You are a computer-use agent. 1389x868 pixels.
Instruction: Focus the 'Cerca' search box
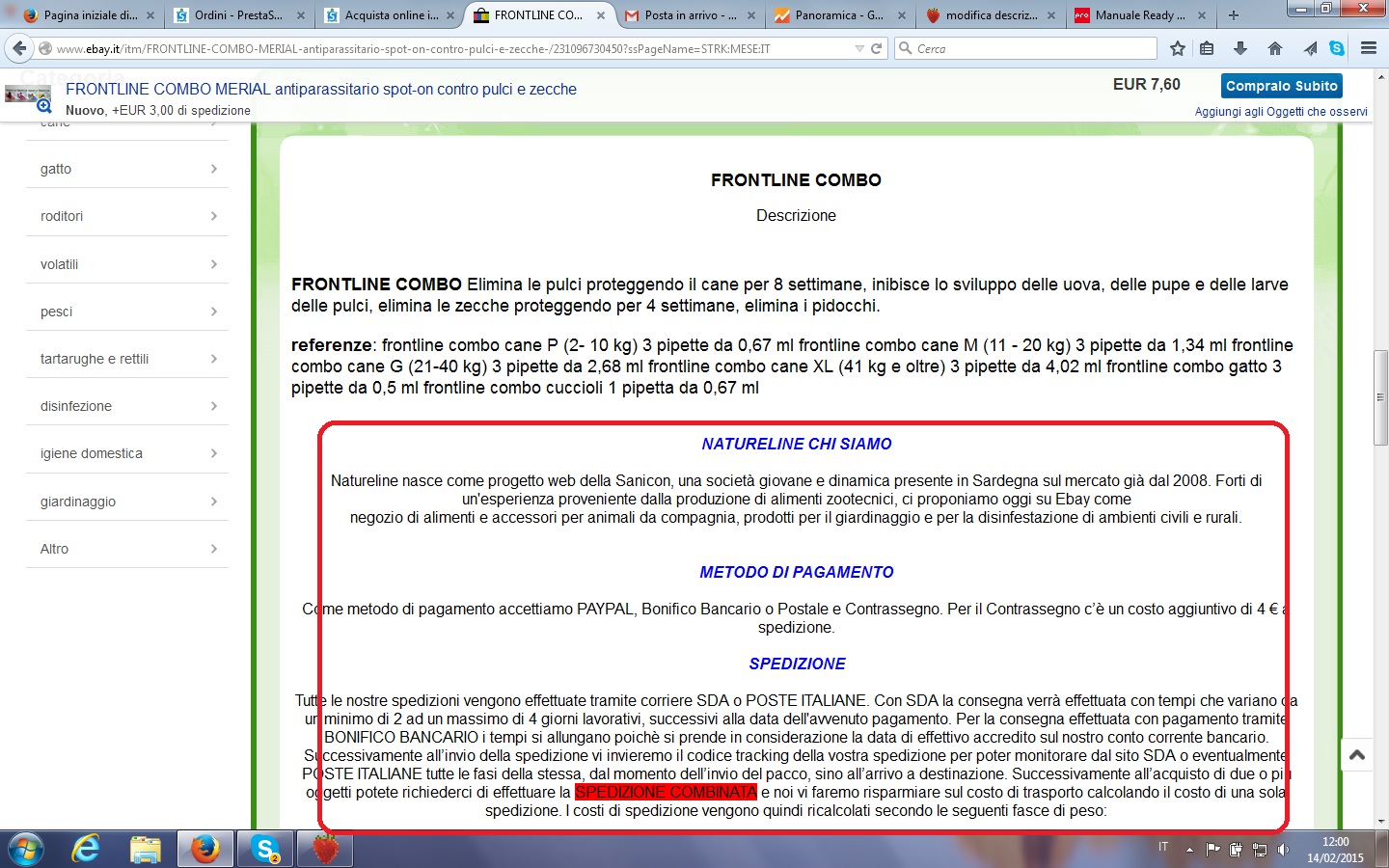tap(1025, 48)
